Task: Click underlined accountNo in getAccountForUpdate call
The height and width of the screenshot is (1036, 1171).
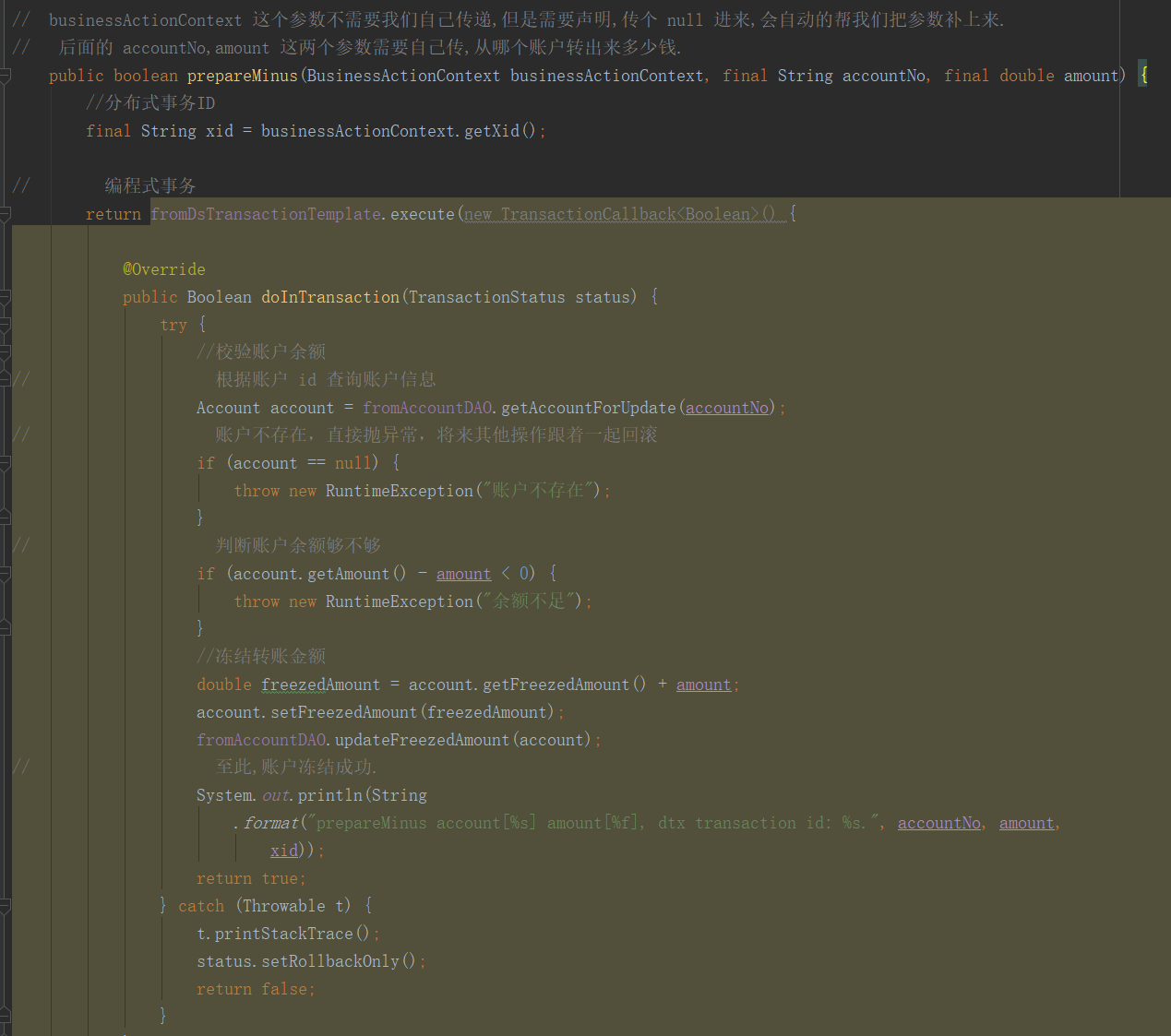Action: pyautogui.click(x=727, y=408)
